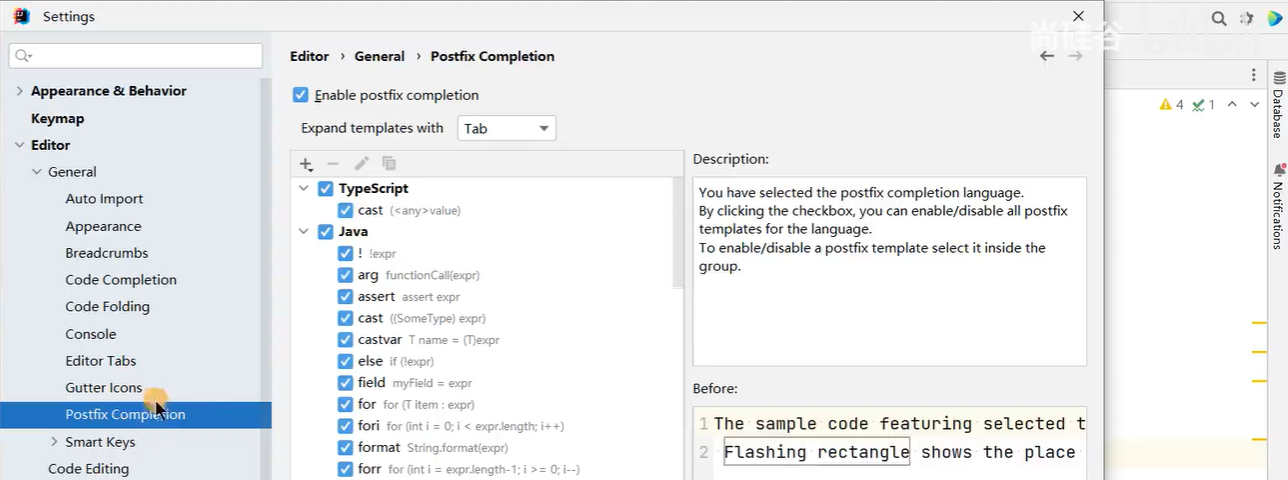Toggle the assert postfix template checkbox
1288x480 pixels.
tap(345, 297)
